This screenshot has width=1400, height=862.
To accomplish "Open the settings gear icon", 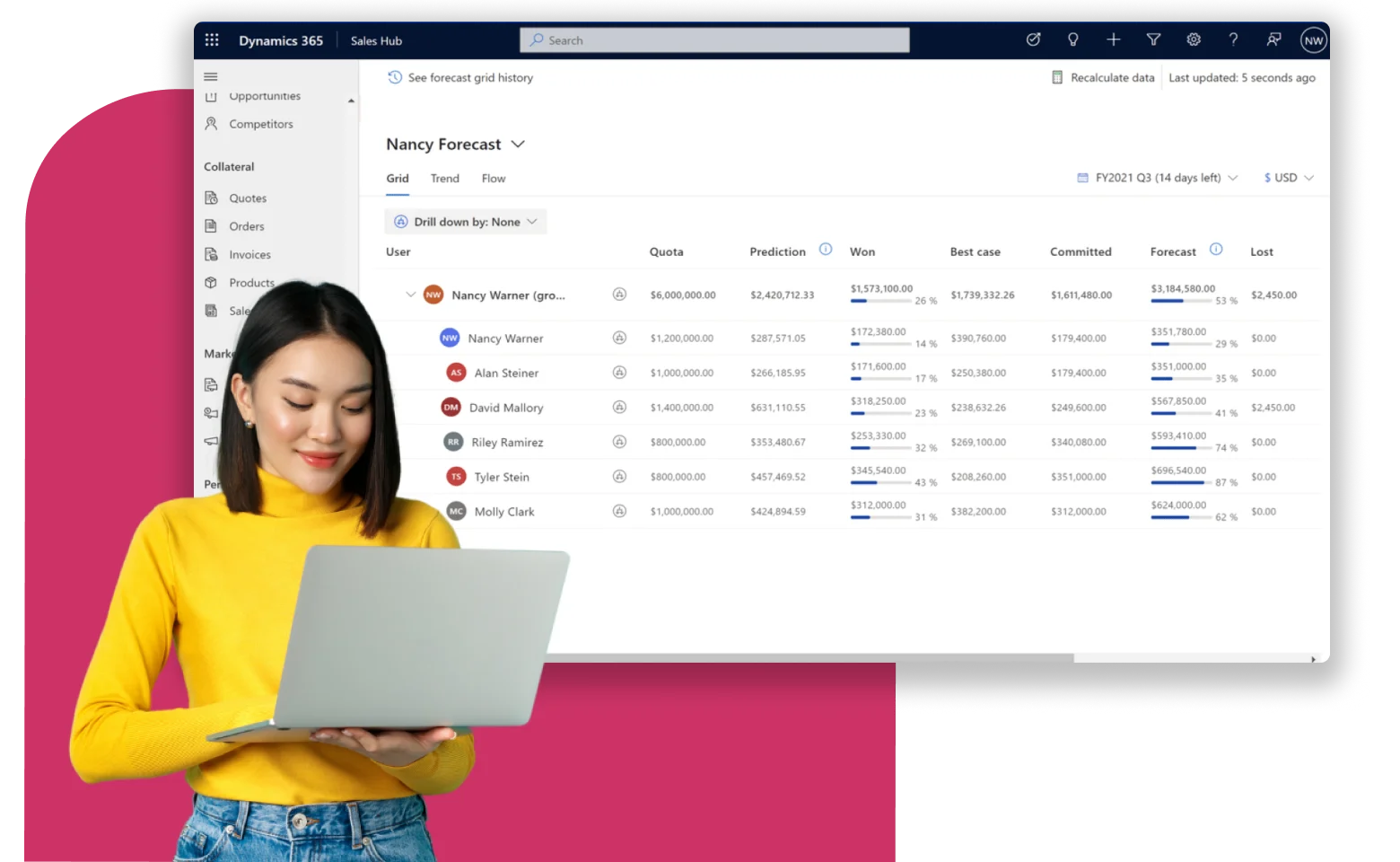I will [1194, 40].
